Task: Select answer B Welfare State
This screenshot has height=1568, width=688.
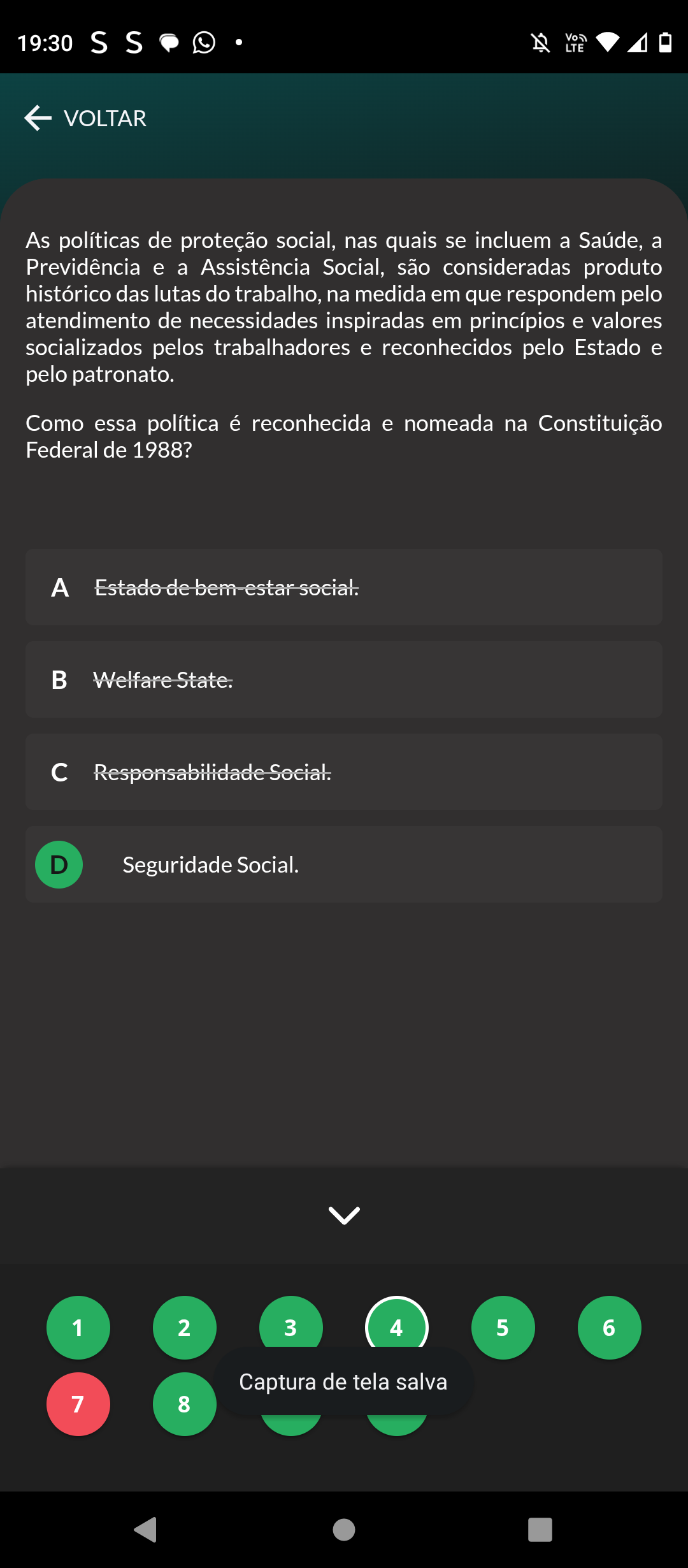Action: (x=344, y=679)
